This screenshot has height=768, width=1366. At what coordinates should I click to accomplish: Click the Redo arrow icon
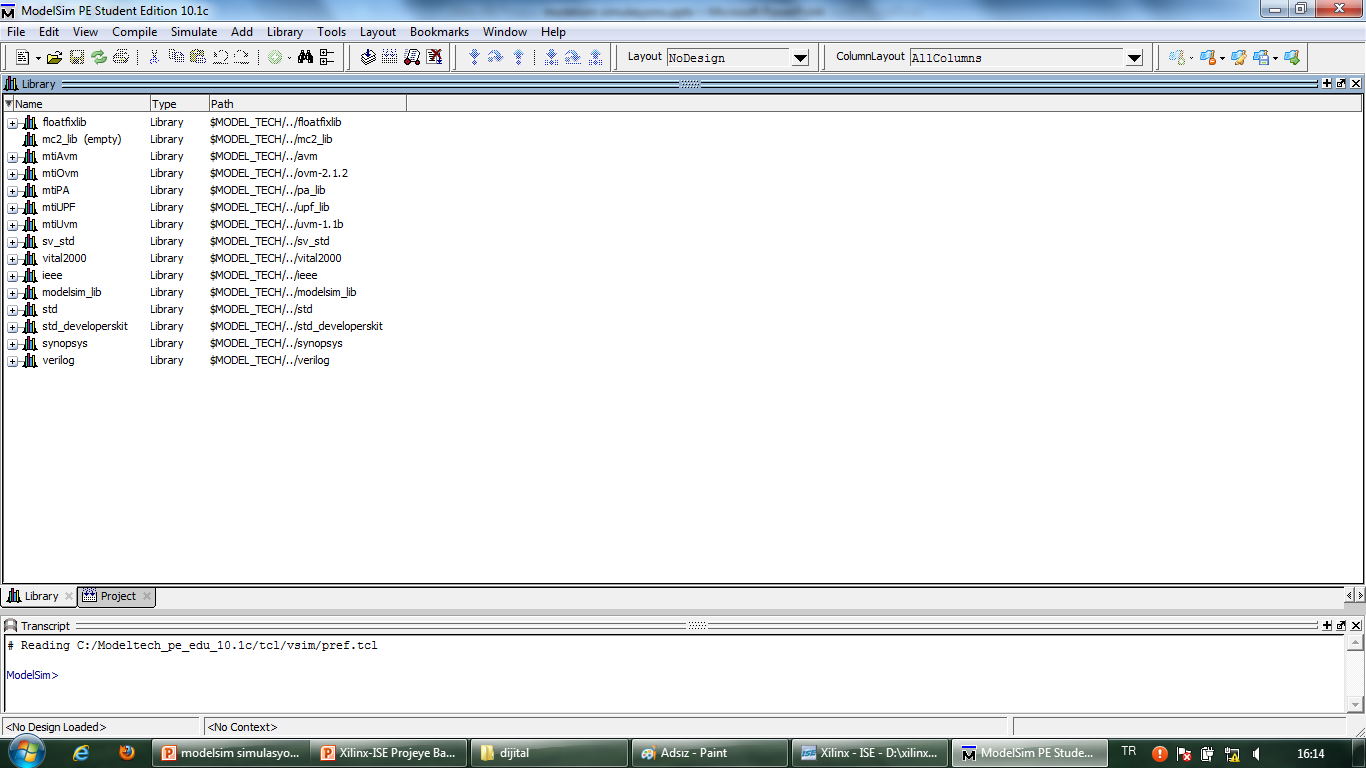point(242,57)
